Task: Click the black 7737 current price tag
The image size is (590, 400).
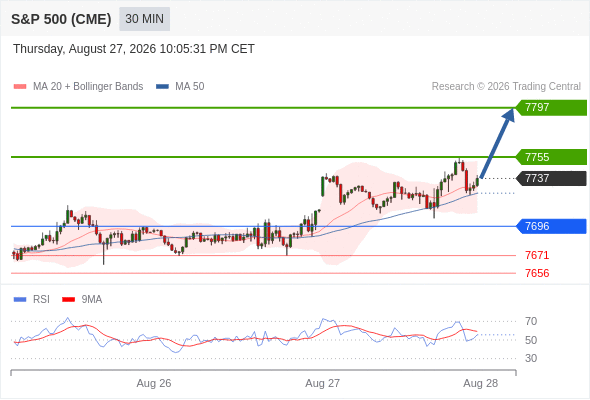Action: (551, 178)
